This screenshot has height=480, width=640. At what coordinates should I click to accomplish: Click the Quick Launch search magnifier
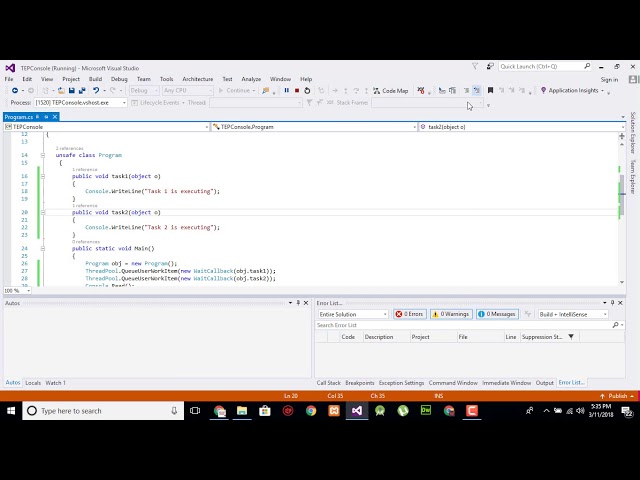[587, 66]
